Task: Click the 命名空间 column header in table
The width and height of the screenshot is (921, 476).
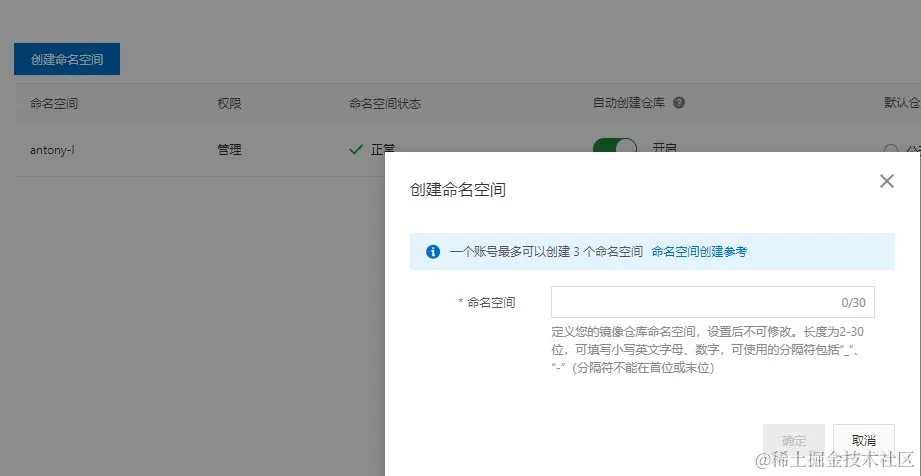Action: pyautogui.click(x=54, y=104)
